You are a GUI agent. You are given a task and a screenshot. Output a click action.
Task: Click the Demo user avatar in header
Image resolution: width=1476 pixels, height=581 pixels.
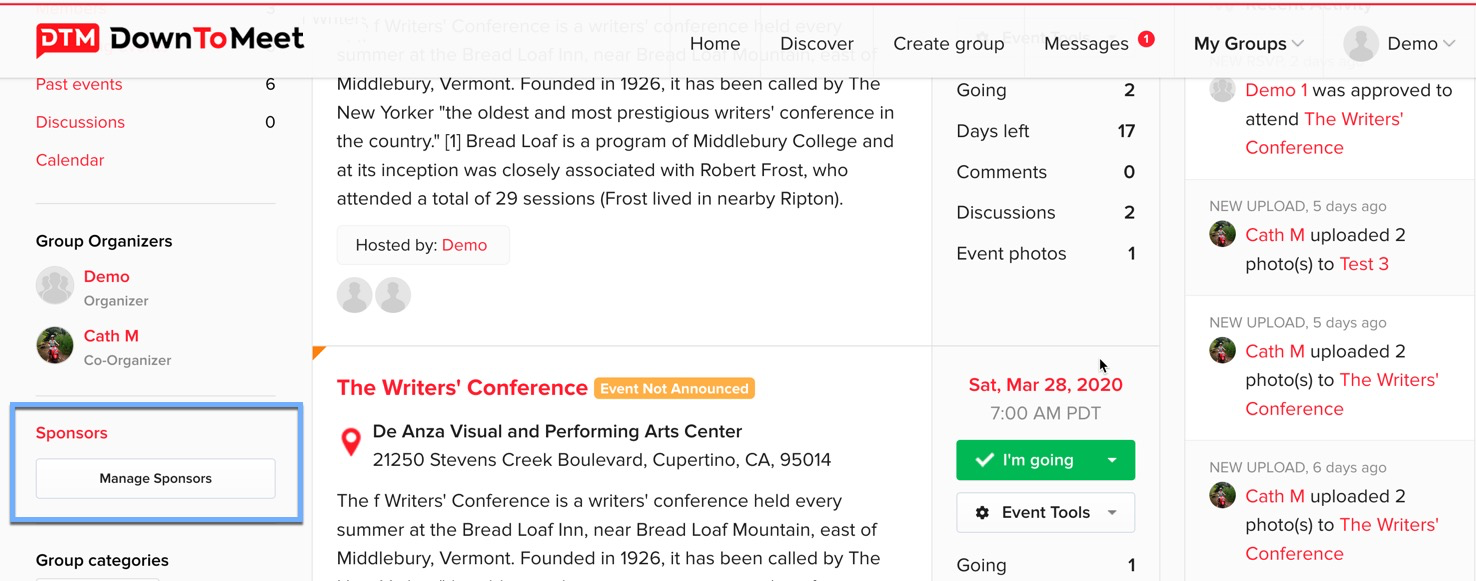point(1360,44)
